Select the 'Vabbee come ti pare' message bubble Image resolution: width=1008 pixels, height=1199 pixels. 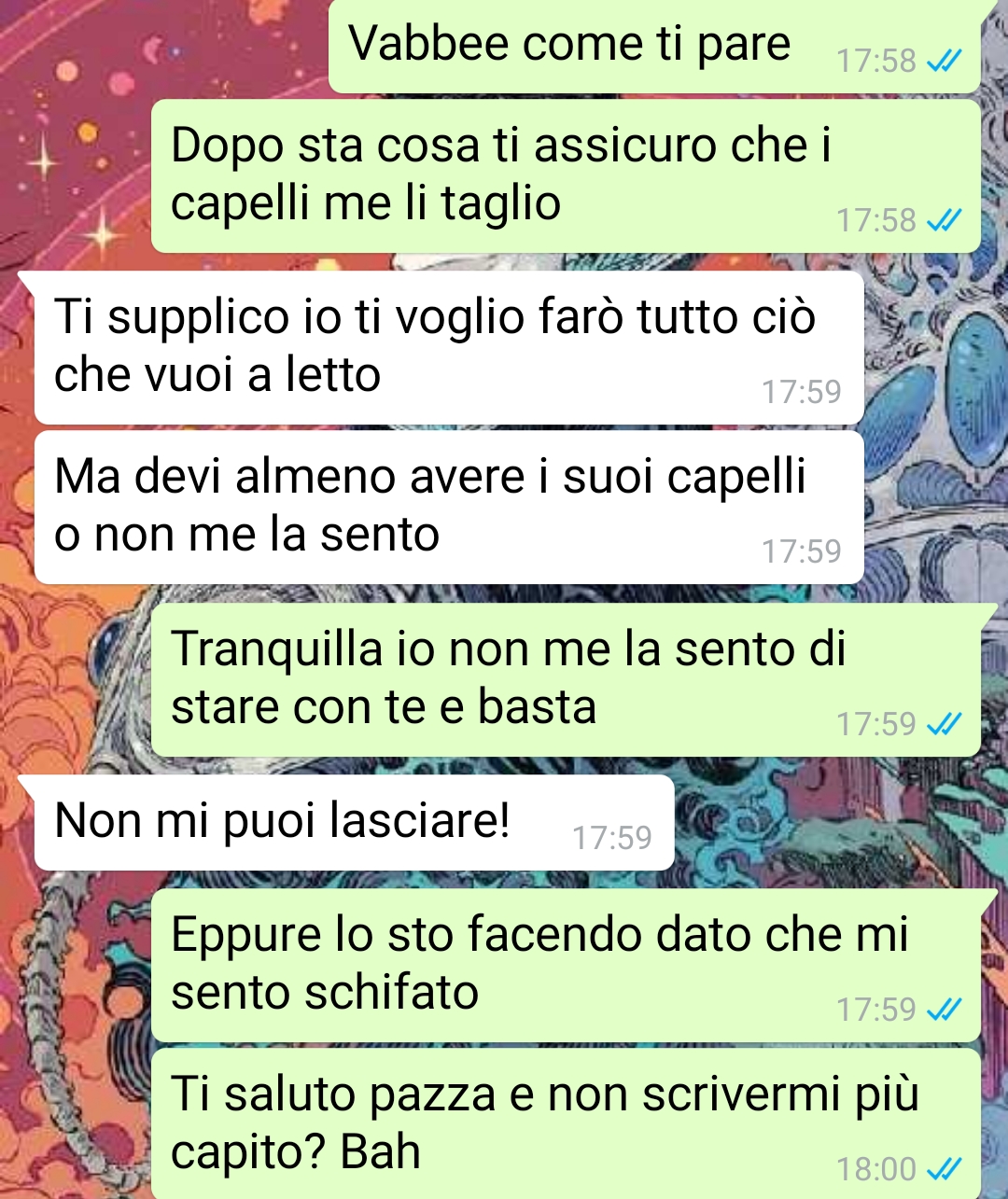coord(655,47)
